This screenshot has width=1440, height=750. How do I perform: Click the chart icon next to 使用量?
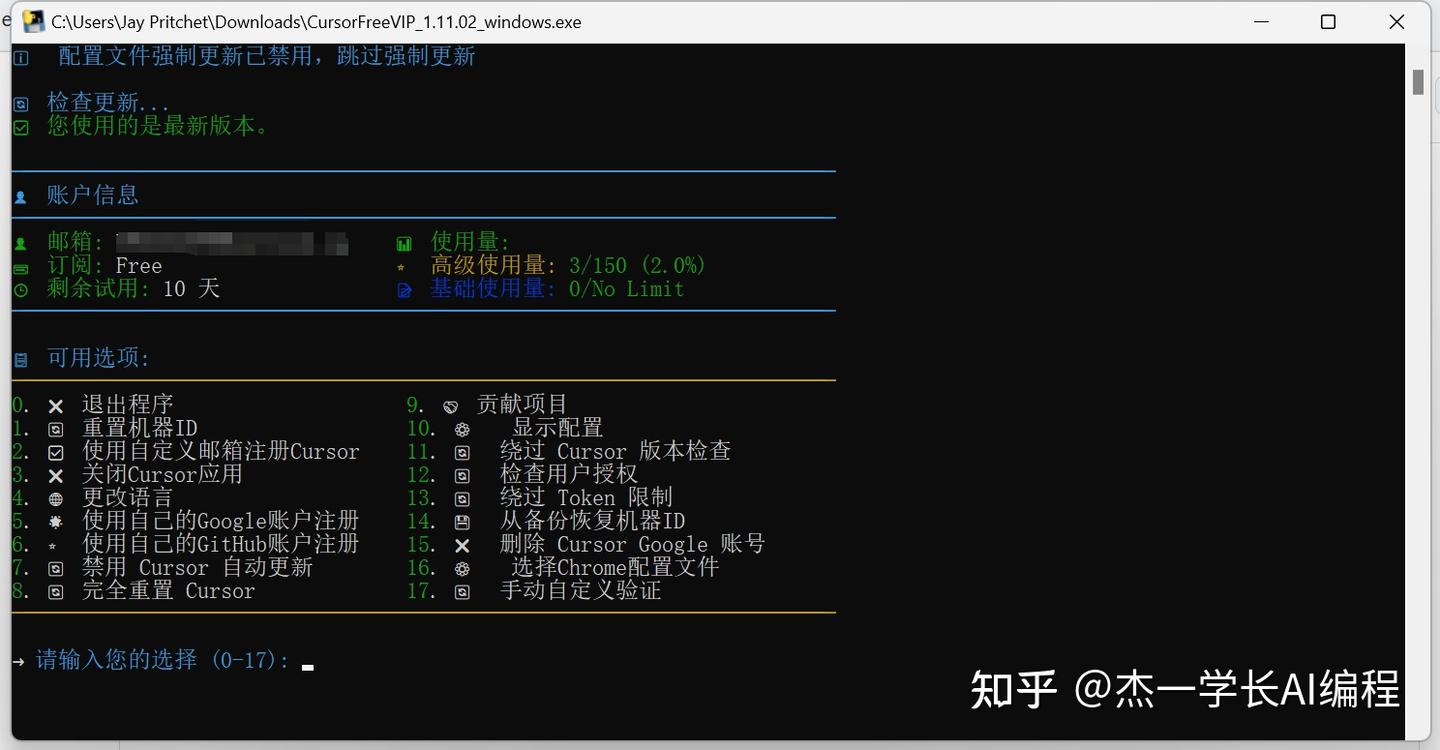pyautogui.click(x=403, y=242)
